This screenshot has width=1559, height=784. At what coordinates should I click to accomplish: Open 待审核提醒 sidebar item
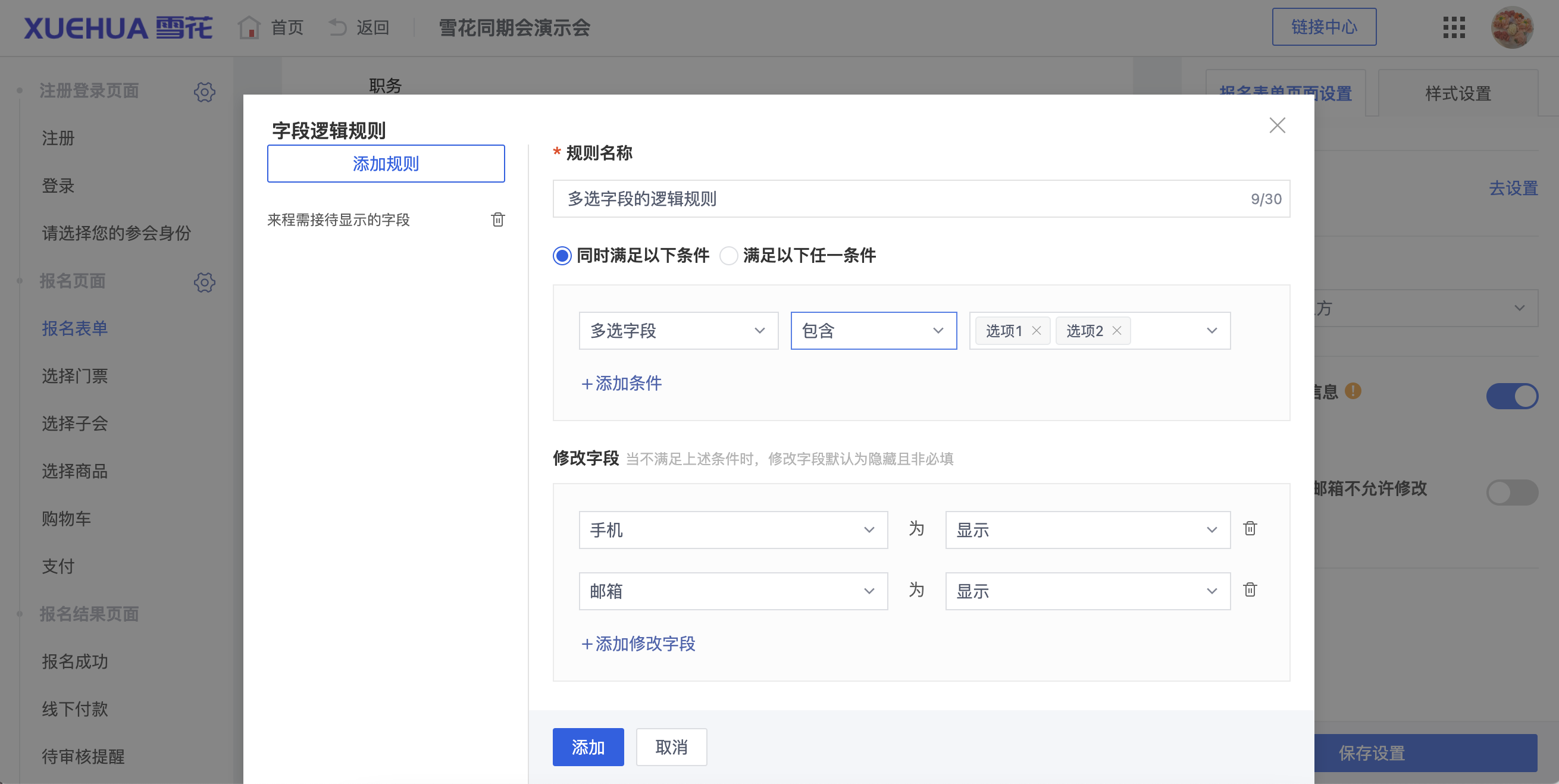pyautogui.click(x=83, y=757)
